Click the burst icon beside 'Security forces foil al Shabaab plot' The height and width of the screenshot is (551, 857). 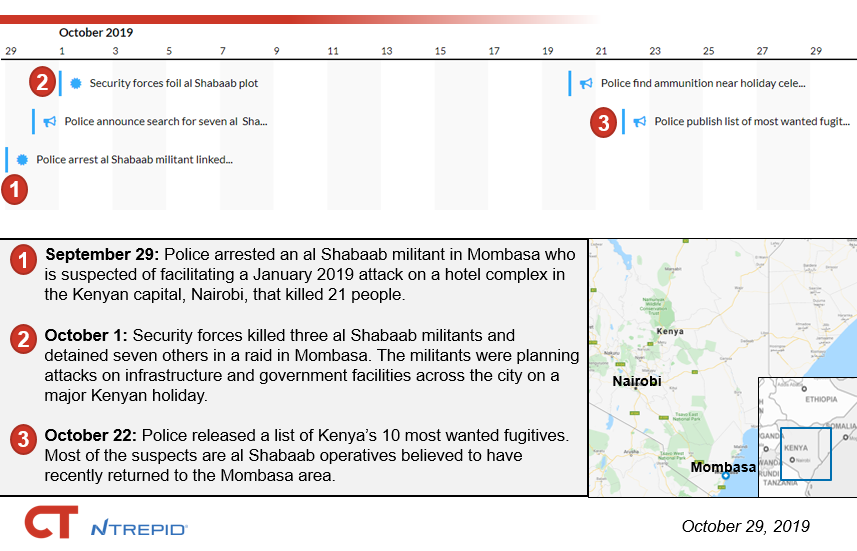point(76,83)
